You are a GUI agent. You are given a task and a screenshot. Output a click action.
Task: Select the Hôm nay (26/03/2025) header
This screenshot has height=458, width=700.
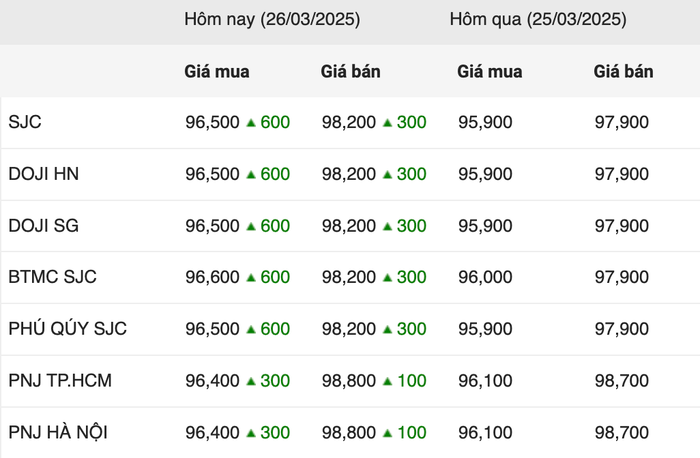(272, 20)
